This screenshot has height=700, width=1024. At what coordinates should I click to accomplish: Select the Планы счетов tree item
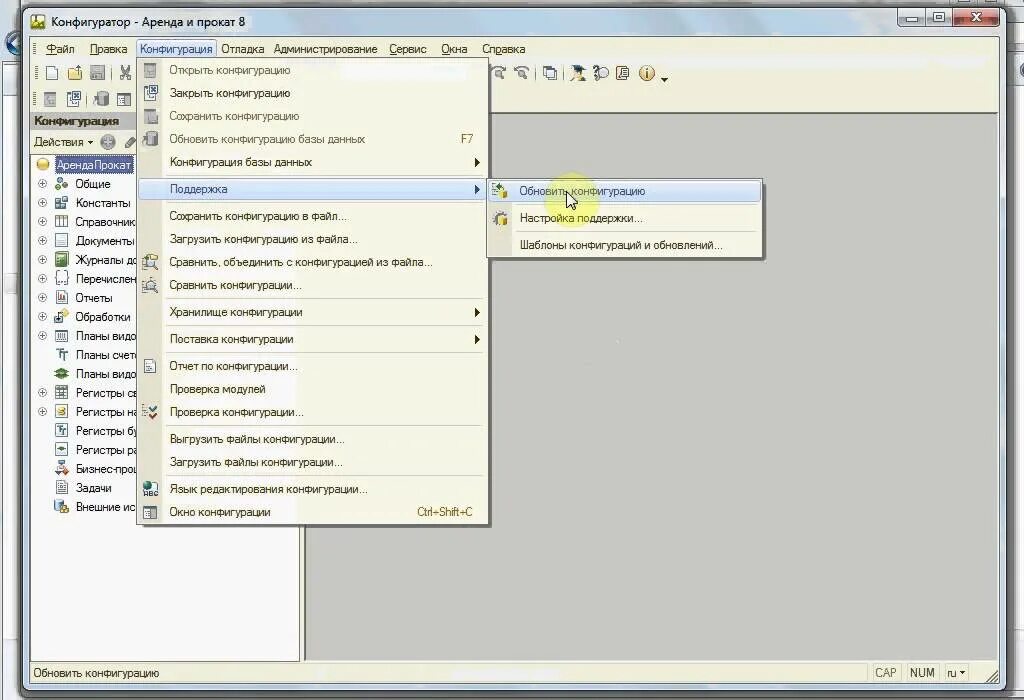click(x=105, y=355)
